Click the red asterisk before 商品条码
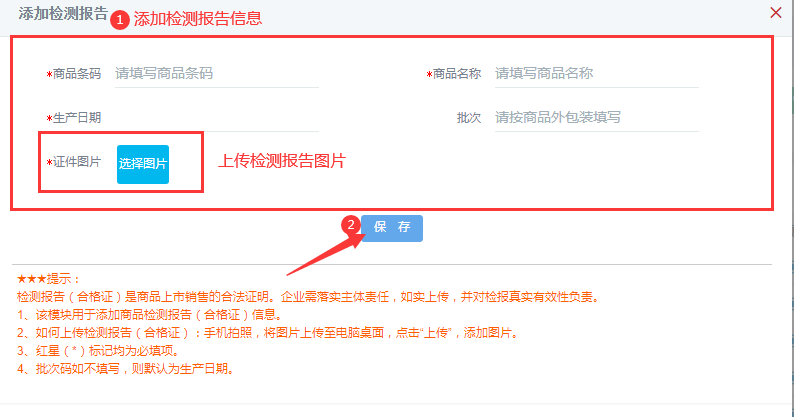 click(x=49, y=74)
